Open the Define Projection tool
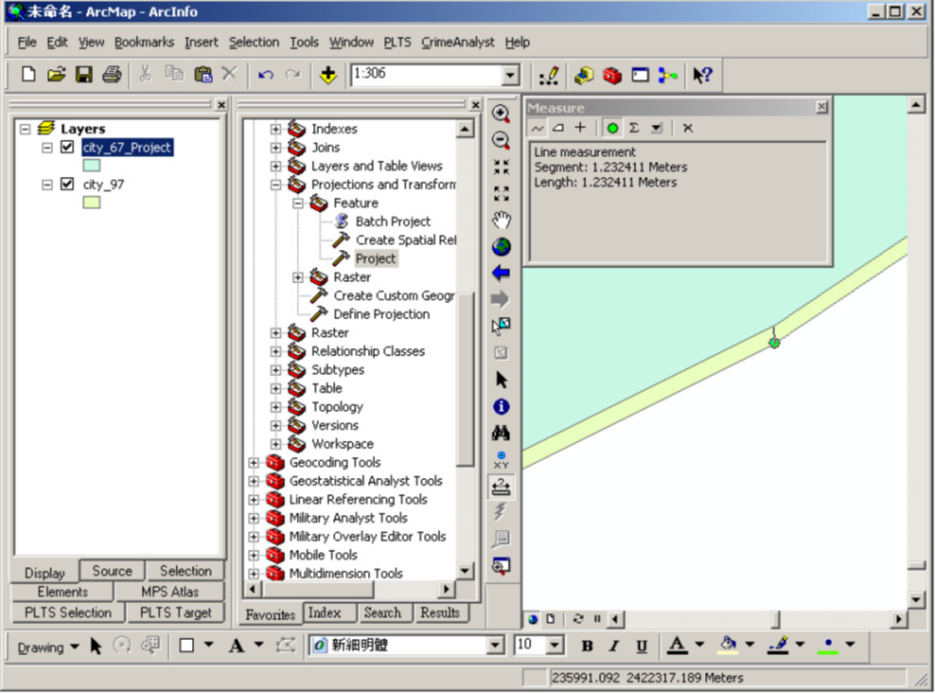This screenshot has width=935, height=693. click(x=382, y=314)
